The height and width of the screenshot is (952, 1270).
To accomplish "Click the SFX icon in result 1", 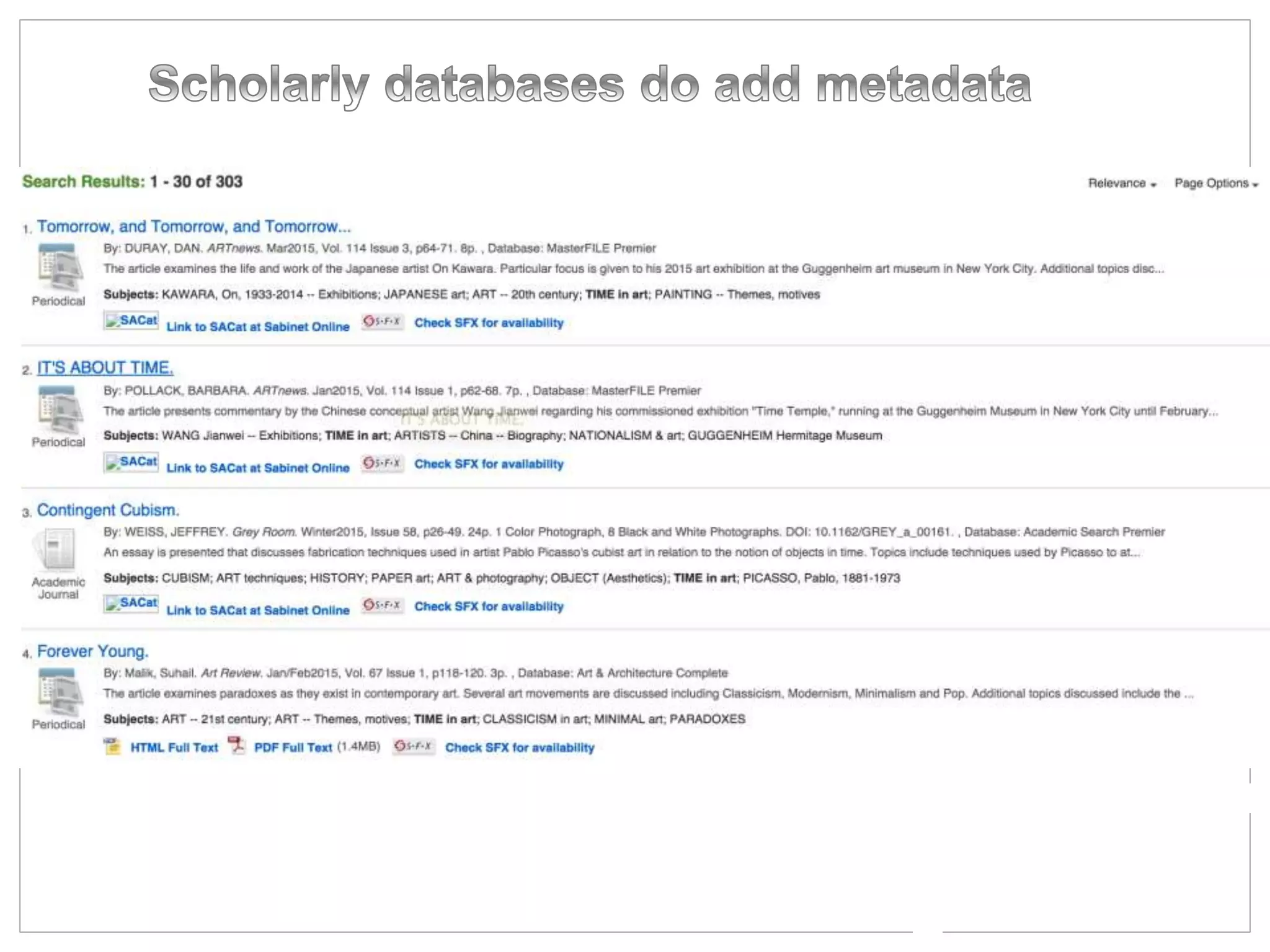I will click(x=383, y=322).
